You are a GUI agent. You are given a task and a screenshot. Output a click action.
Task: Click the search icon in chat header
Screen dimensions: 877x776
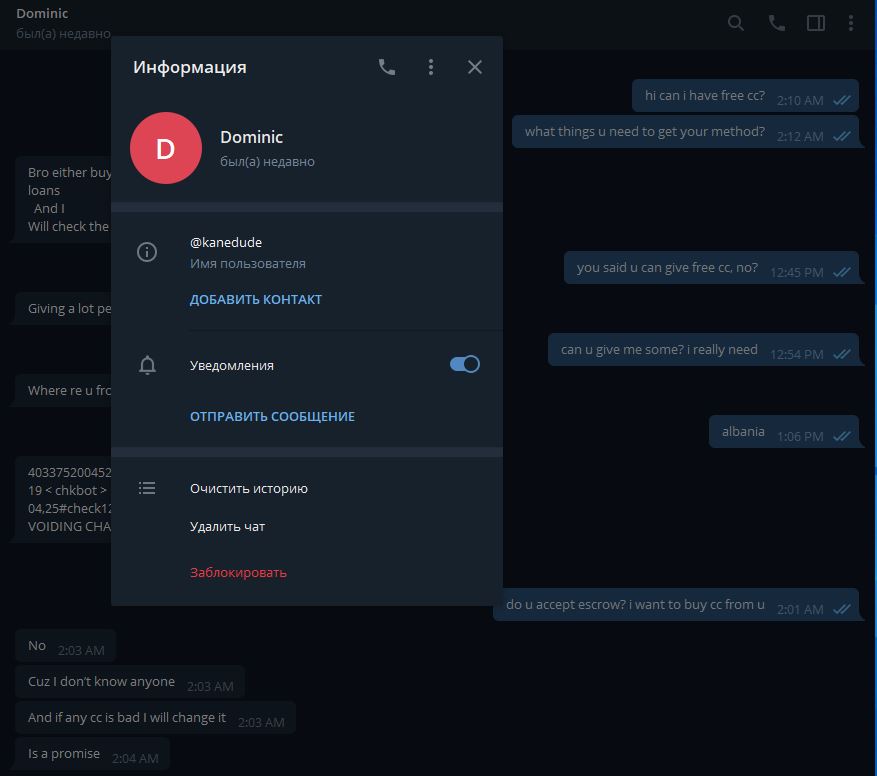click(x=736, y=23)
